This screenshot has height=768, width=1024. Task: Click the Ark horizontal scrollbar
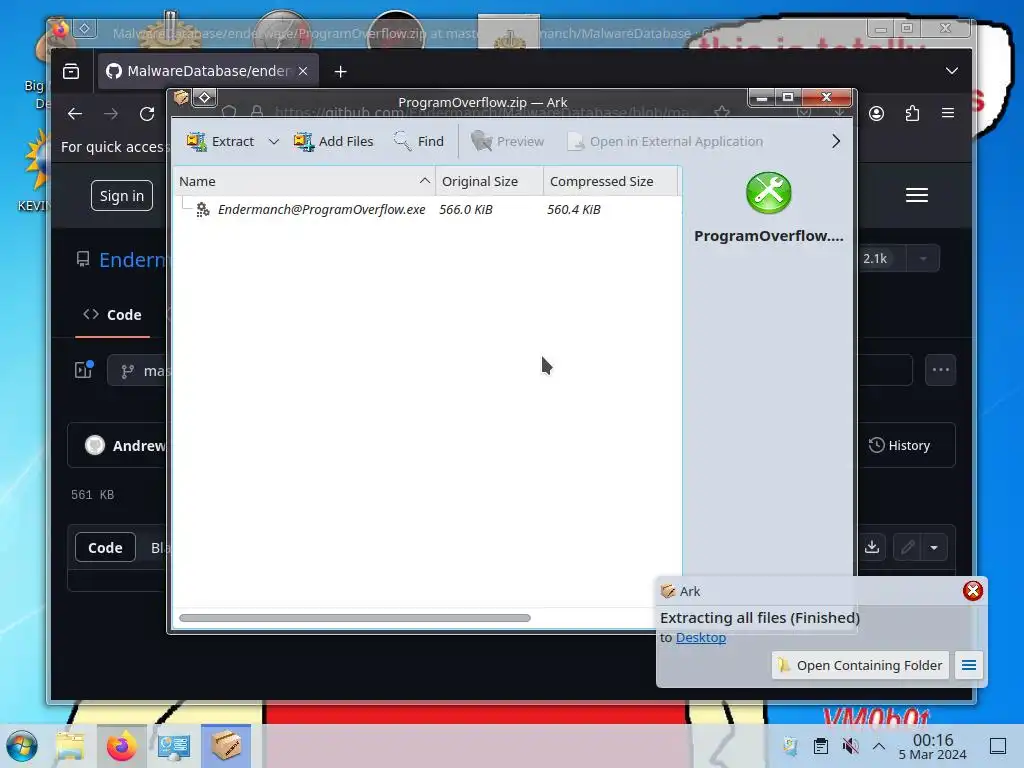[x=355, y=618]
